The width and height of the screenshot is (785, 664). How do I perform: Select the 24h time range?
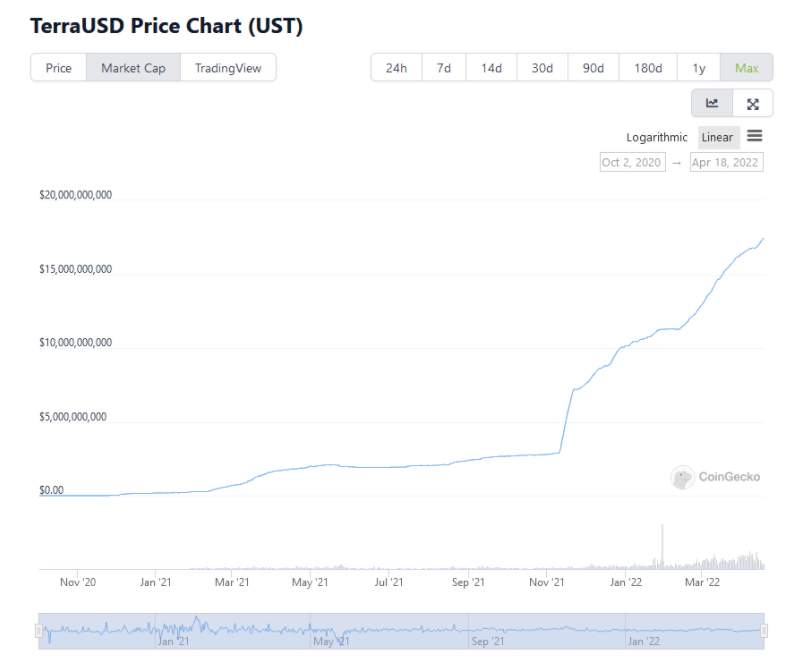coord(397,68)
